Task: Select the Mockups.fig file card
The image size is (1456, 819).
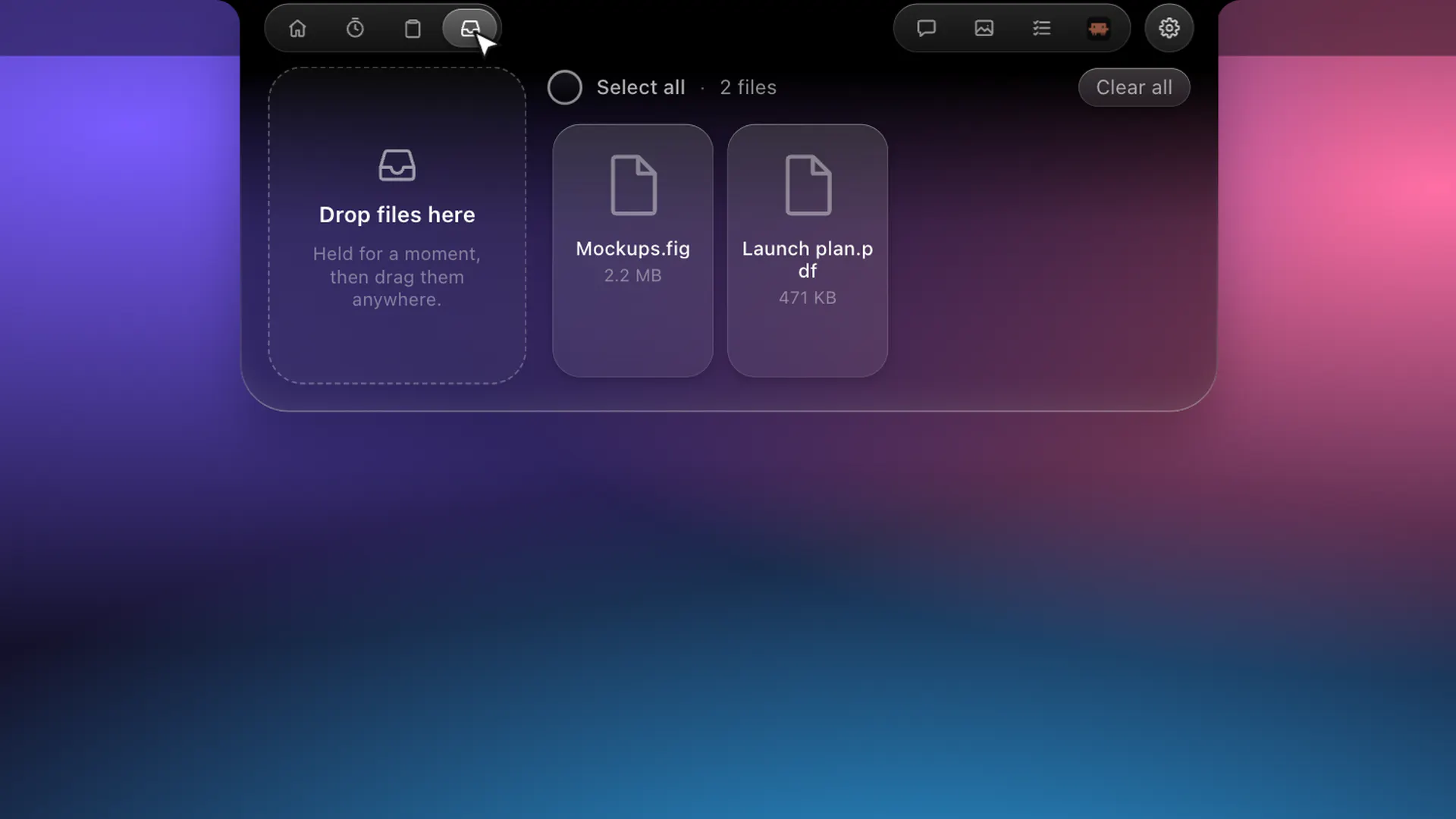Action: click(632, 250)
